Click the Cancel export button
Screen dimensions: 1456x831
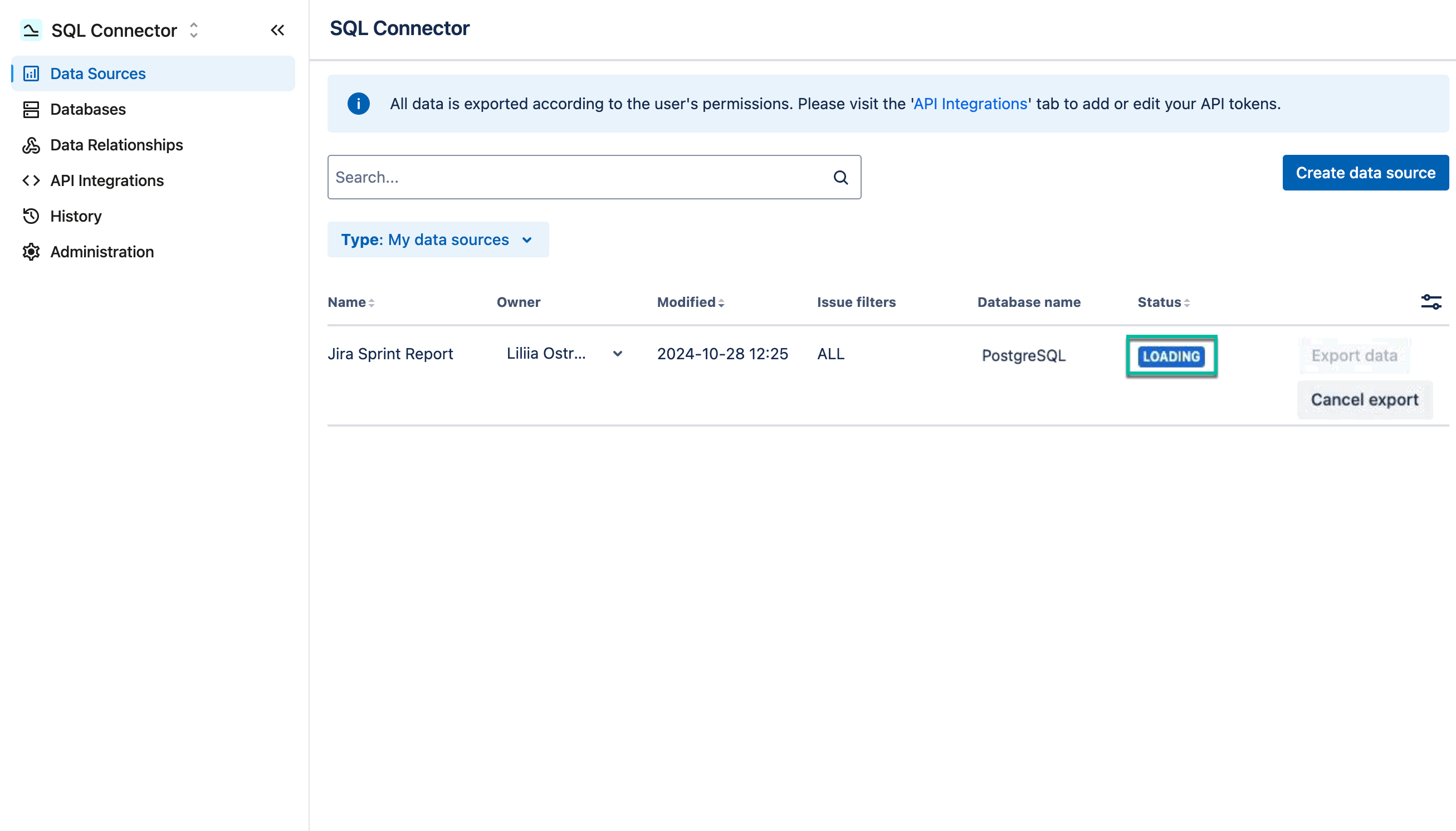point(1365,399)
